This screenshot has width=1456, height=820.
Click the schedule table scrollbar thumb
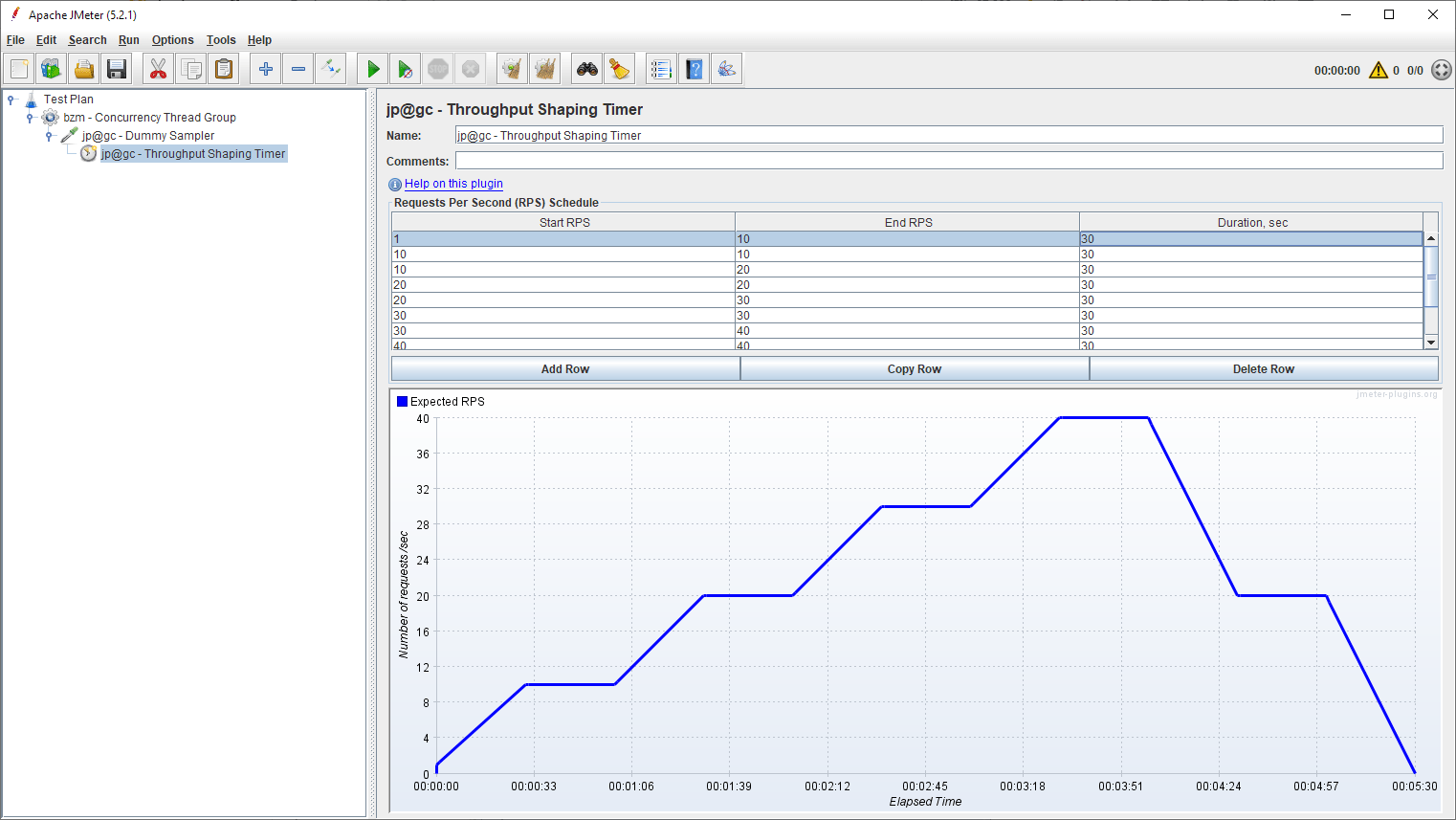[1431, 277]
